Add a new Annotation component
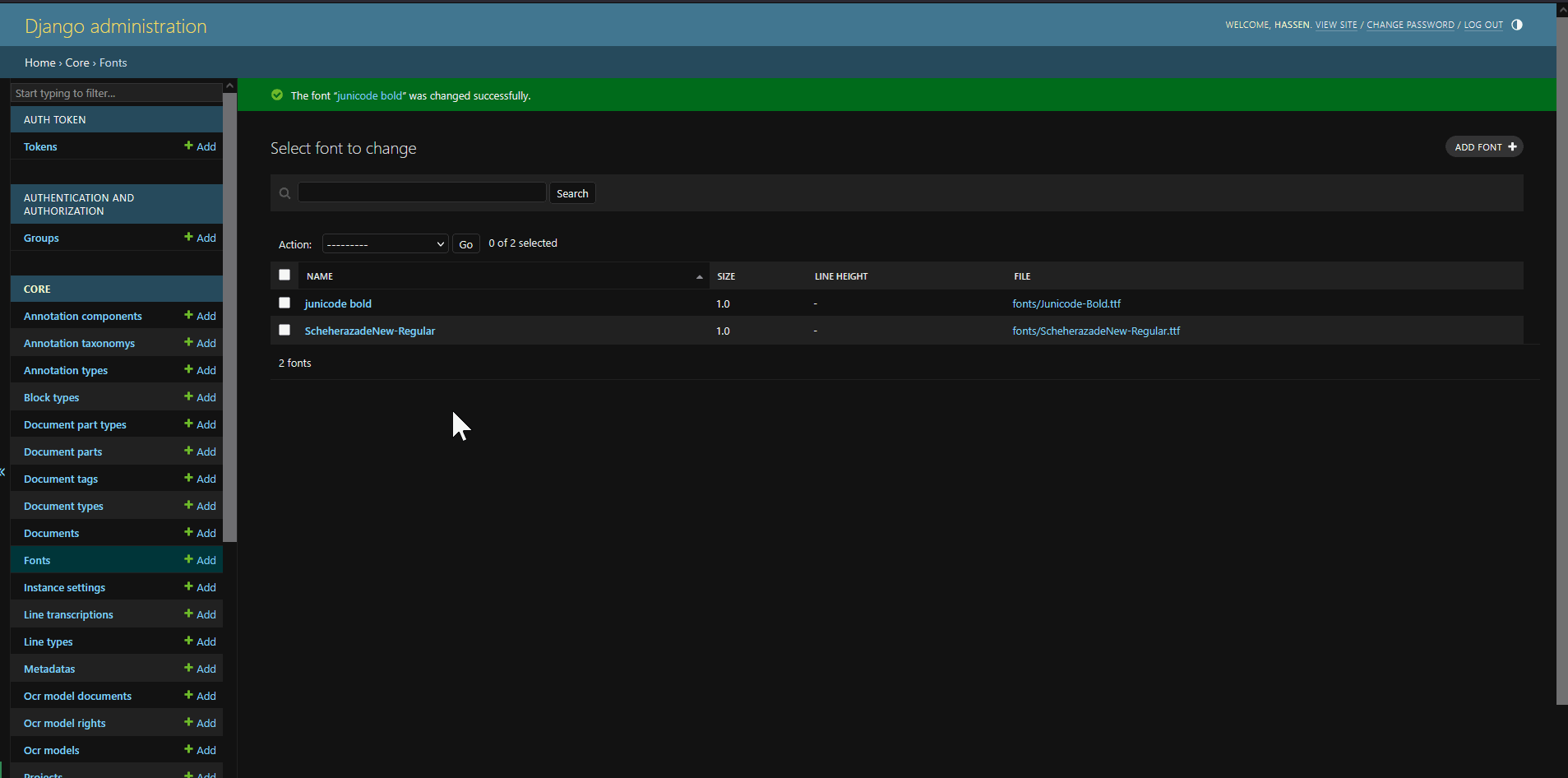 click(x=200, y=316)
